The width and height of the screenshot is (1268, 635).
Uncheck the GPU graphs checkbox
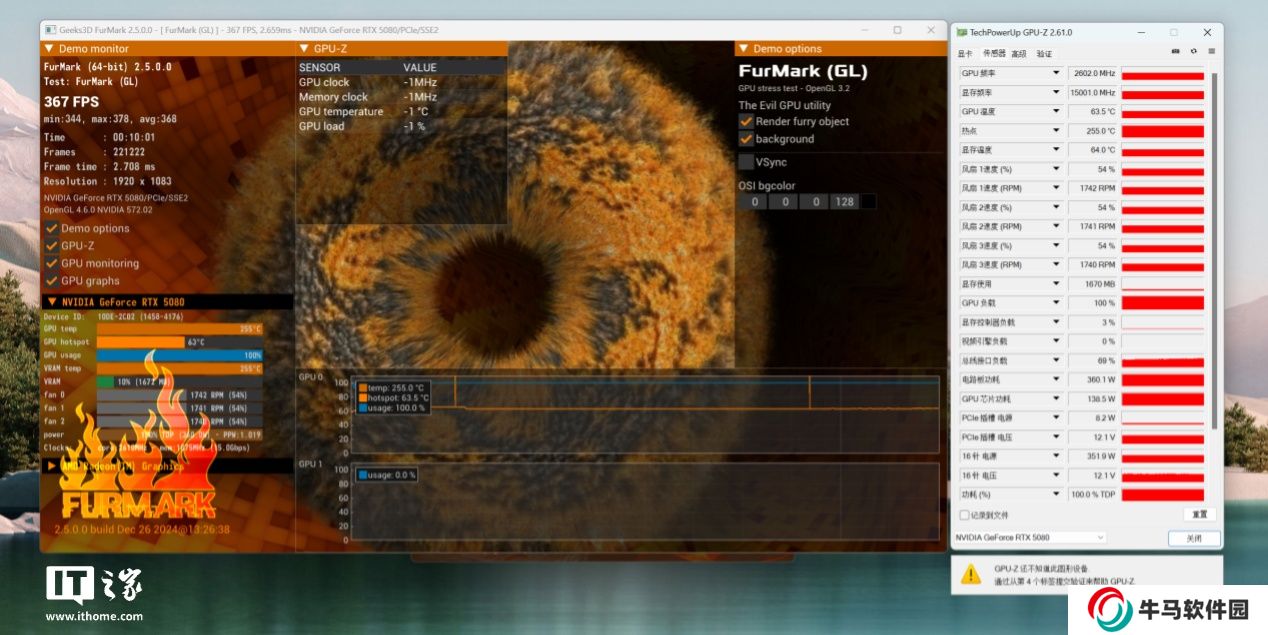point(51,281)
